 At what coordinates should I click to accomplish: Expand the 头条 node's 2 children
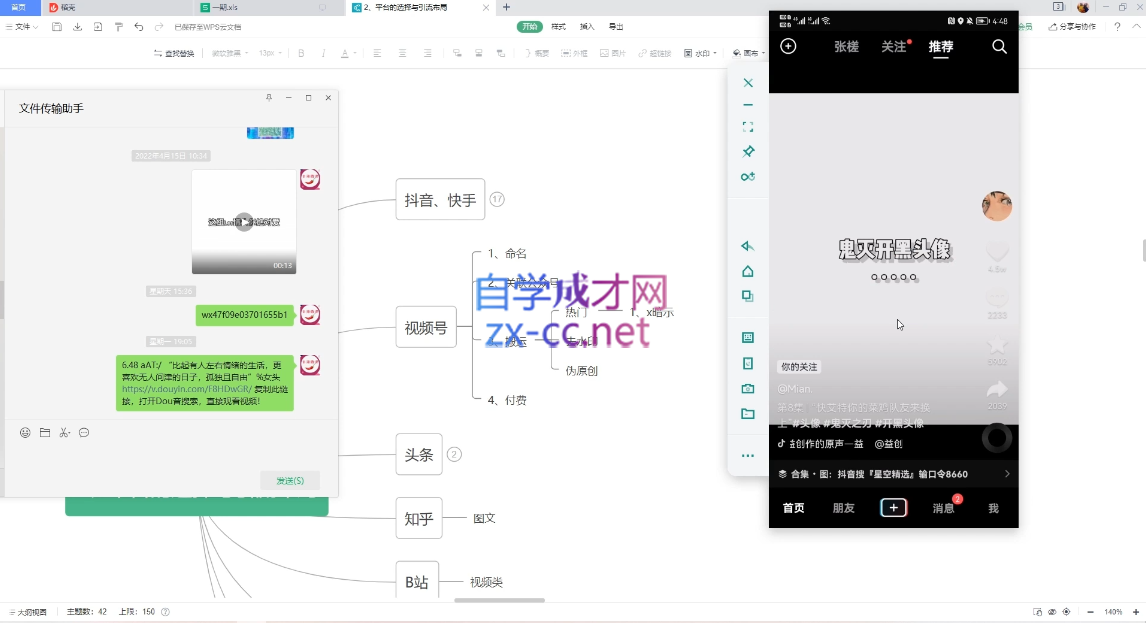tap(454, 454)
